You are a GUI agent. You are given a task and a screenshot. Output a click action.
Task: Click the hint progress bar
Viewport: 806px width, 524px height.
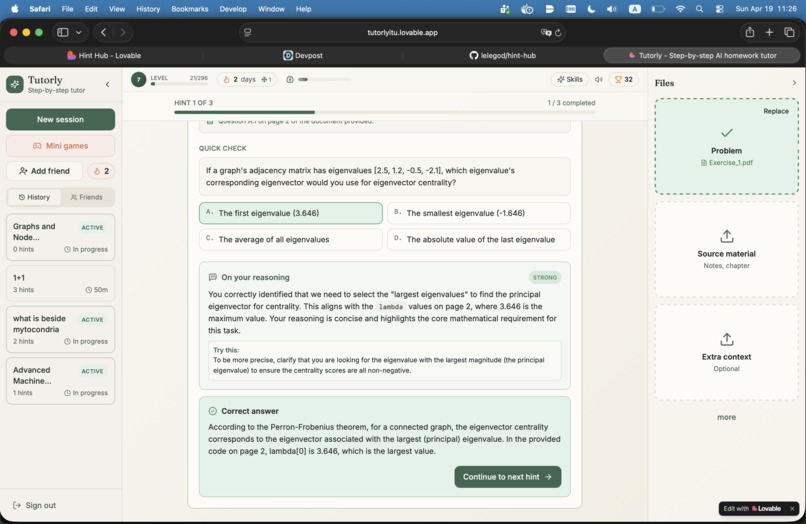[384, 112]
